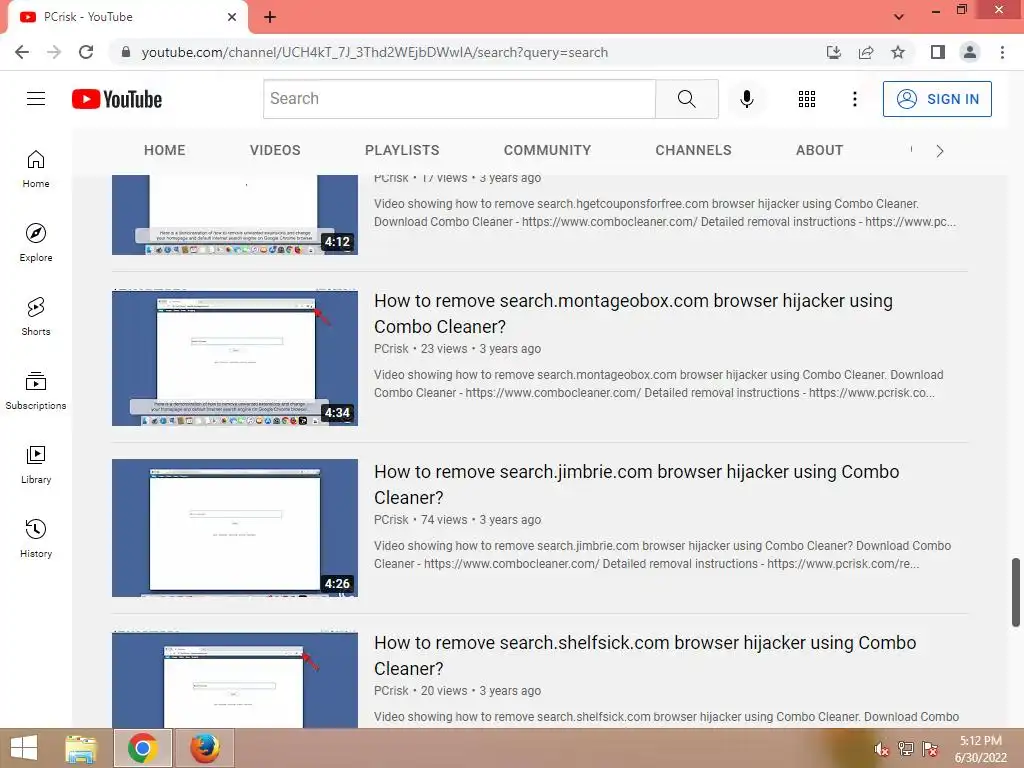
Task: Open the YouTube hamburger guide menu
Action: click(36, 99)
